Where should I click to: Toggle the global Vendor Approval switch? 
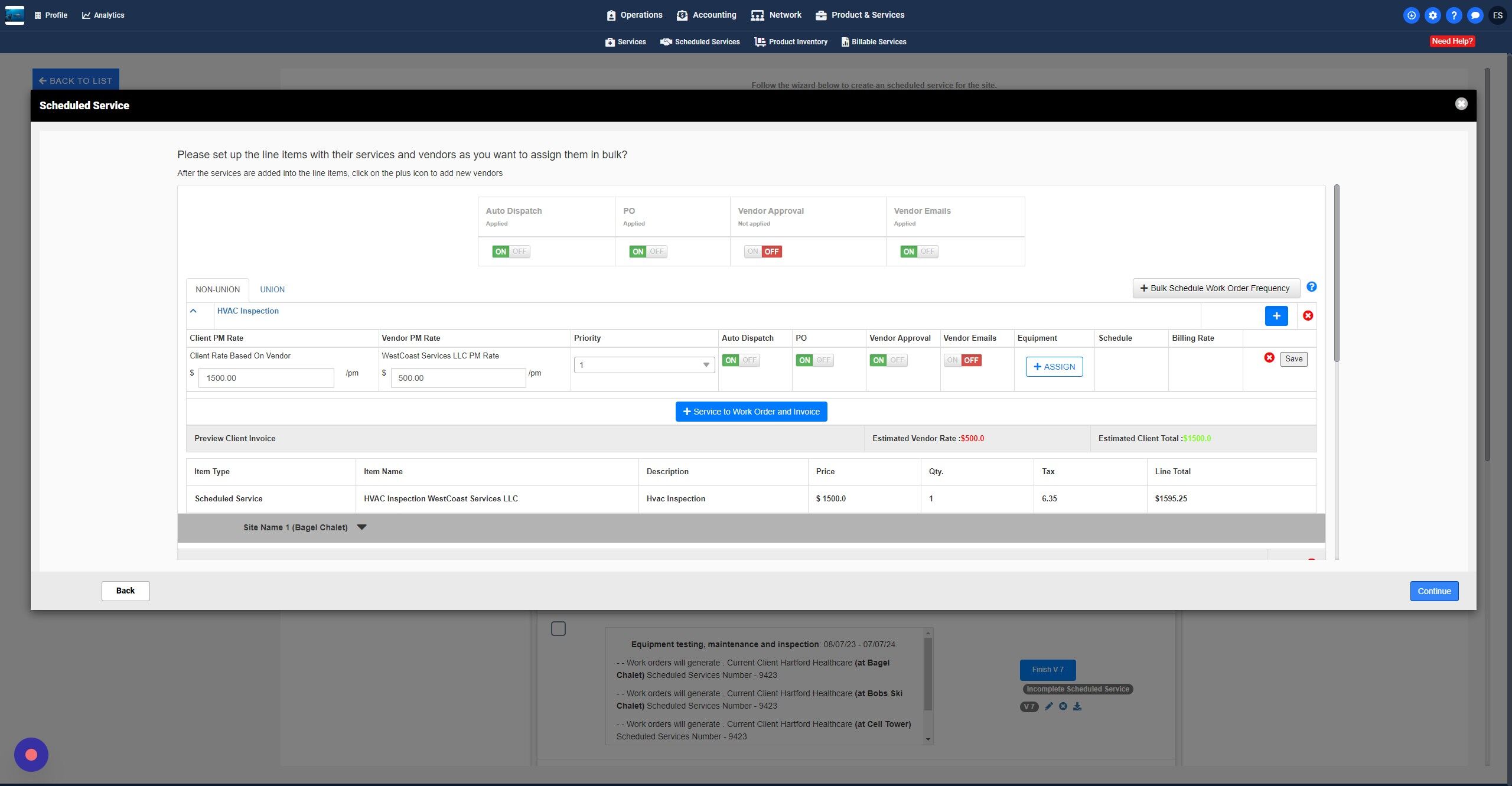[762, 252]
